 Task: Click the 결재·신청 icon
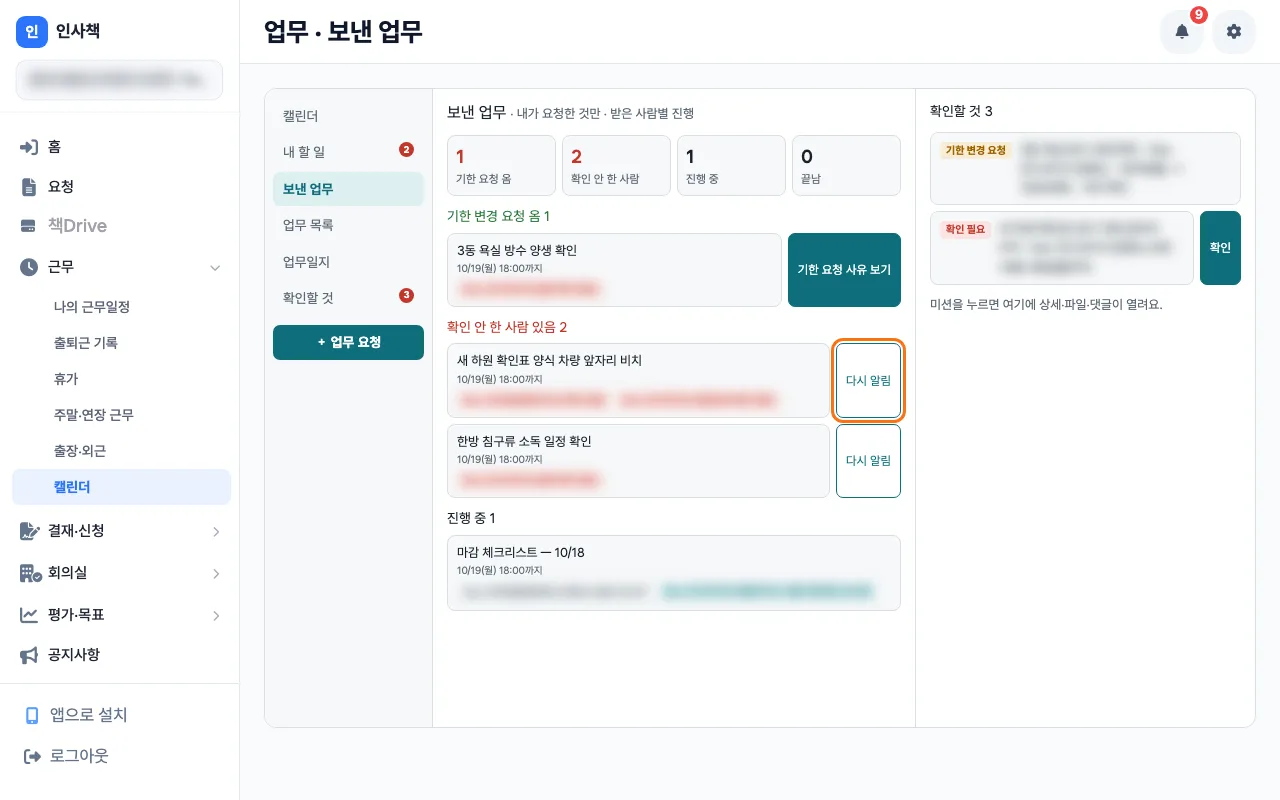pyautogui.click(x=29, y=531)
